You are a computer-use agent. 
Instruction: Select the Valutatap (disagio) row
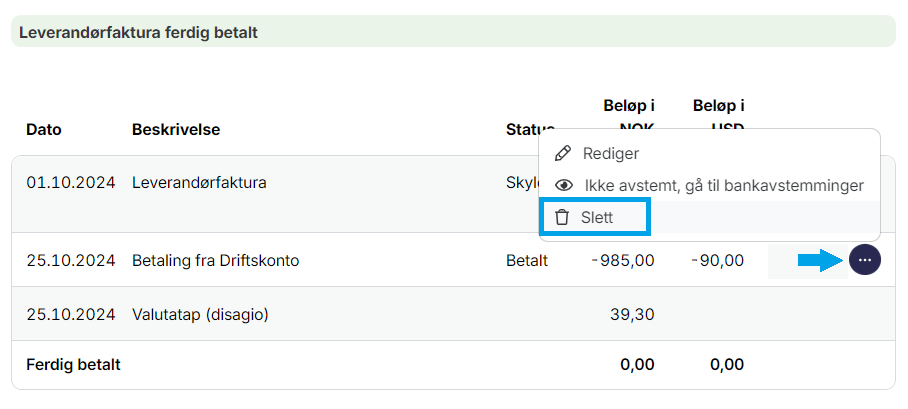coord(200,314)
